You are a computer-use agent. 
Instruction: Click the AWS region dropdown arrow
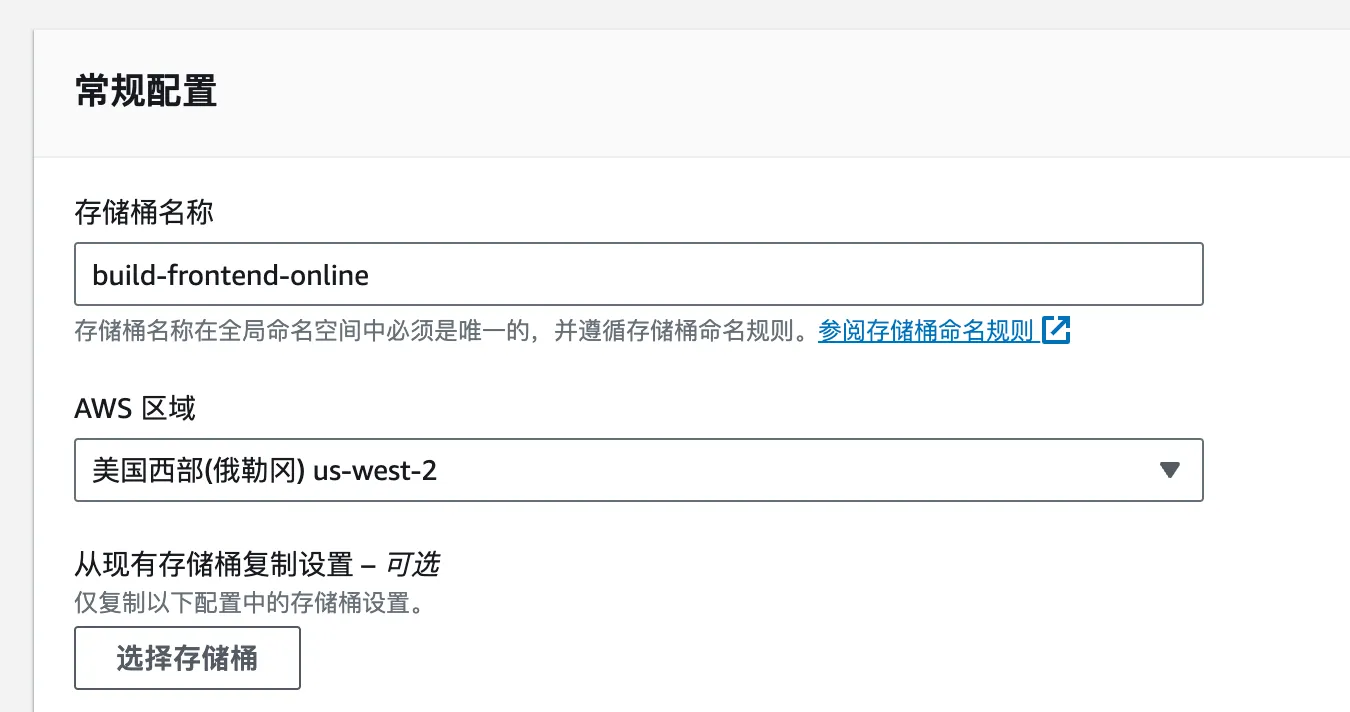coord(1169,470)
